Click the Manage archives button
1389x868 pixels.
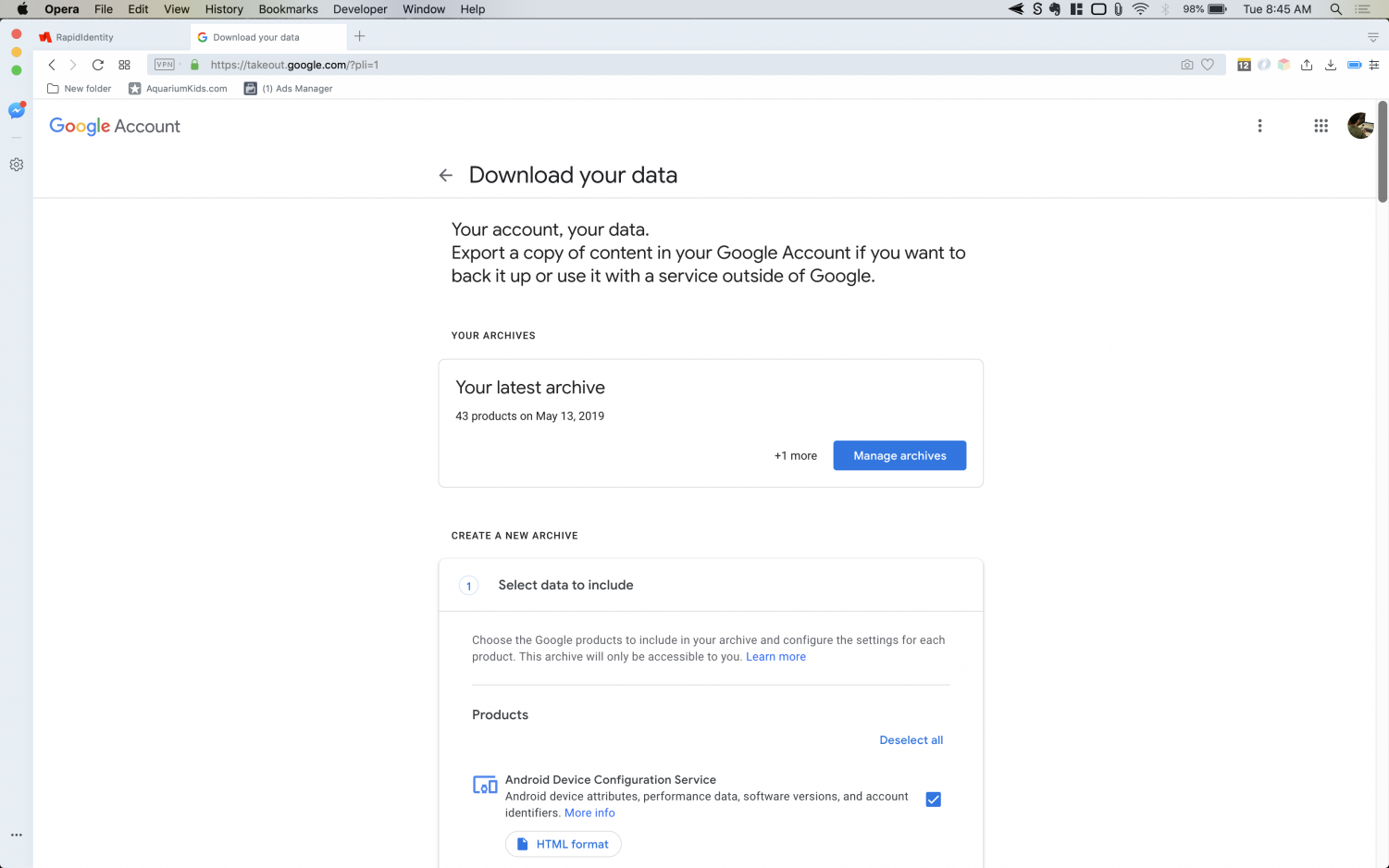pos(899,455)
